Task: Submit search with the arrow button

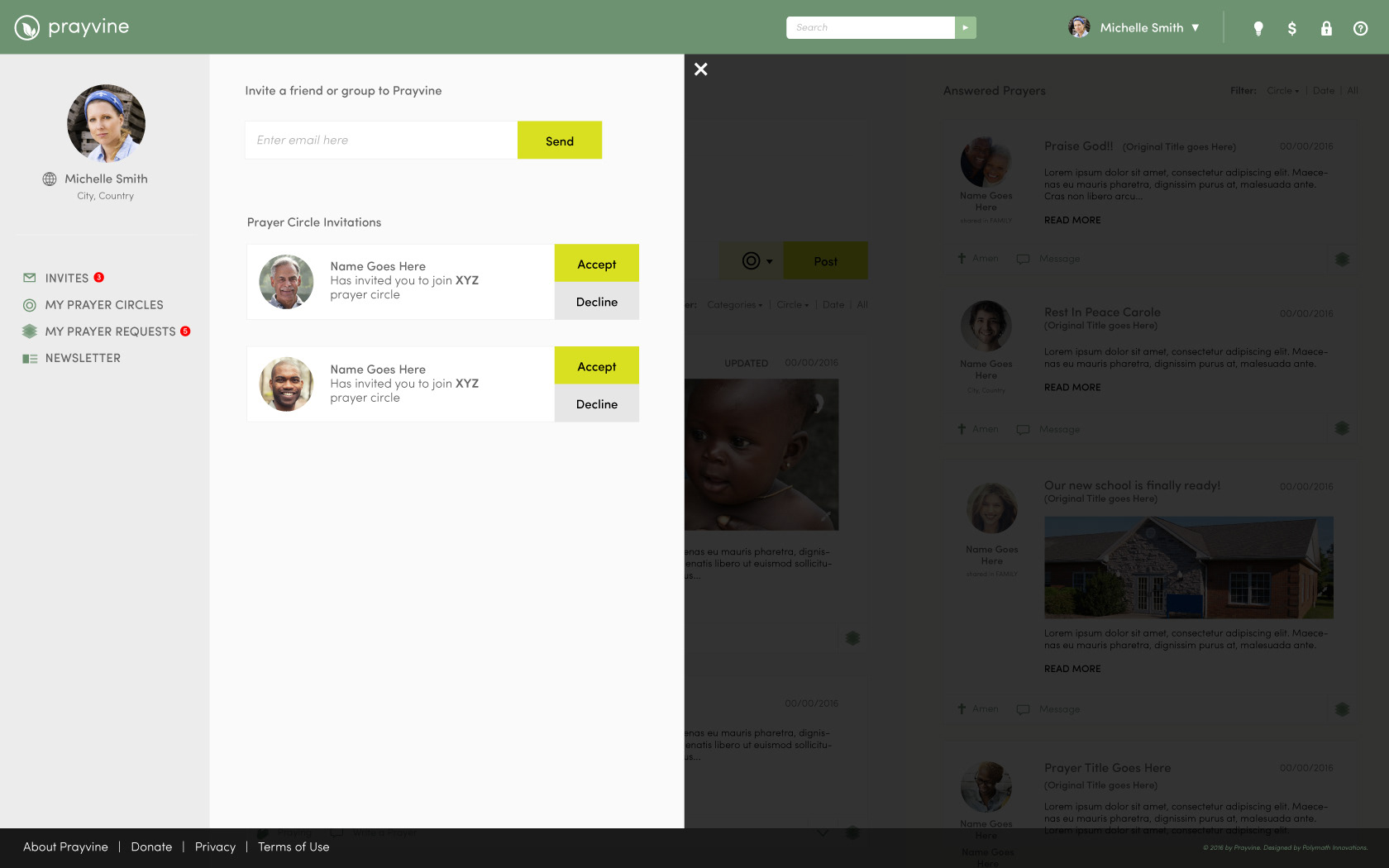Action: [965, 27]
